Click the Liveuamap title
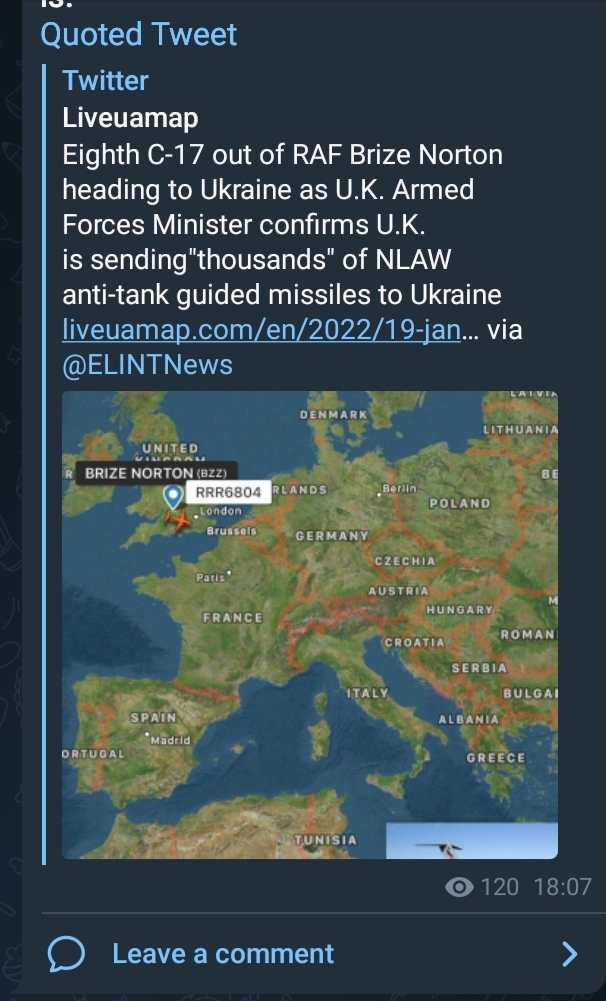 [x=130, y=118]
